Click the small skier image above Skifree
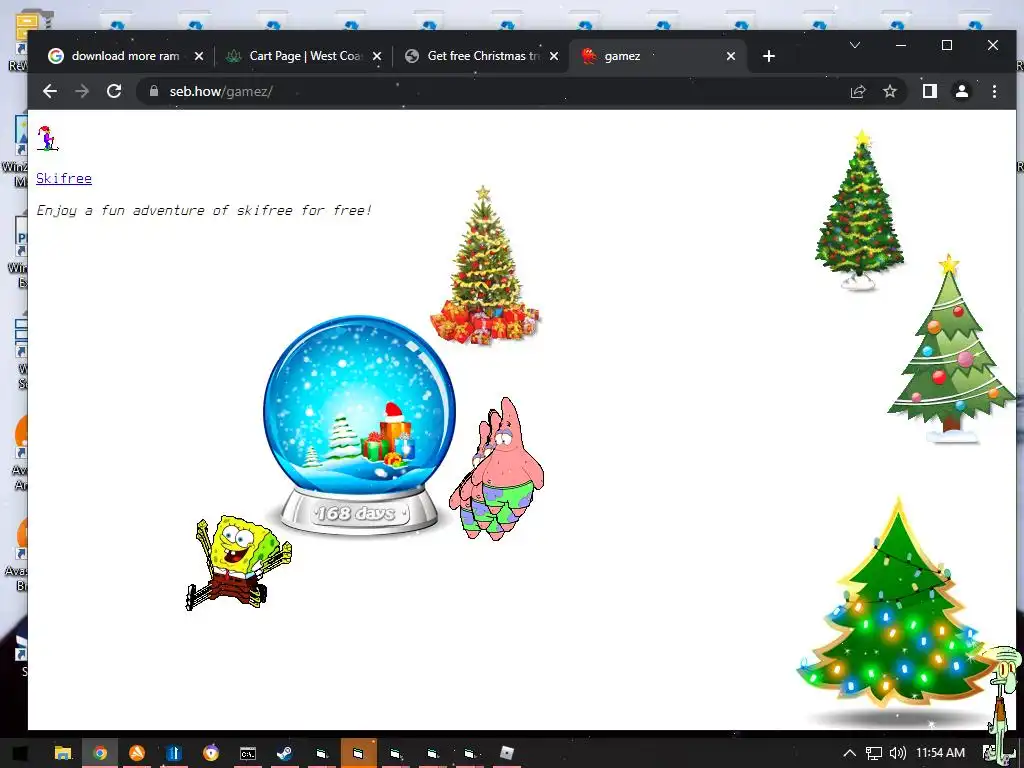 click(x=47, y=138)
